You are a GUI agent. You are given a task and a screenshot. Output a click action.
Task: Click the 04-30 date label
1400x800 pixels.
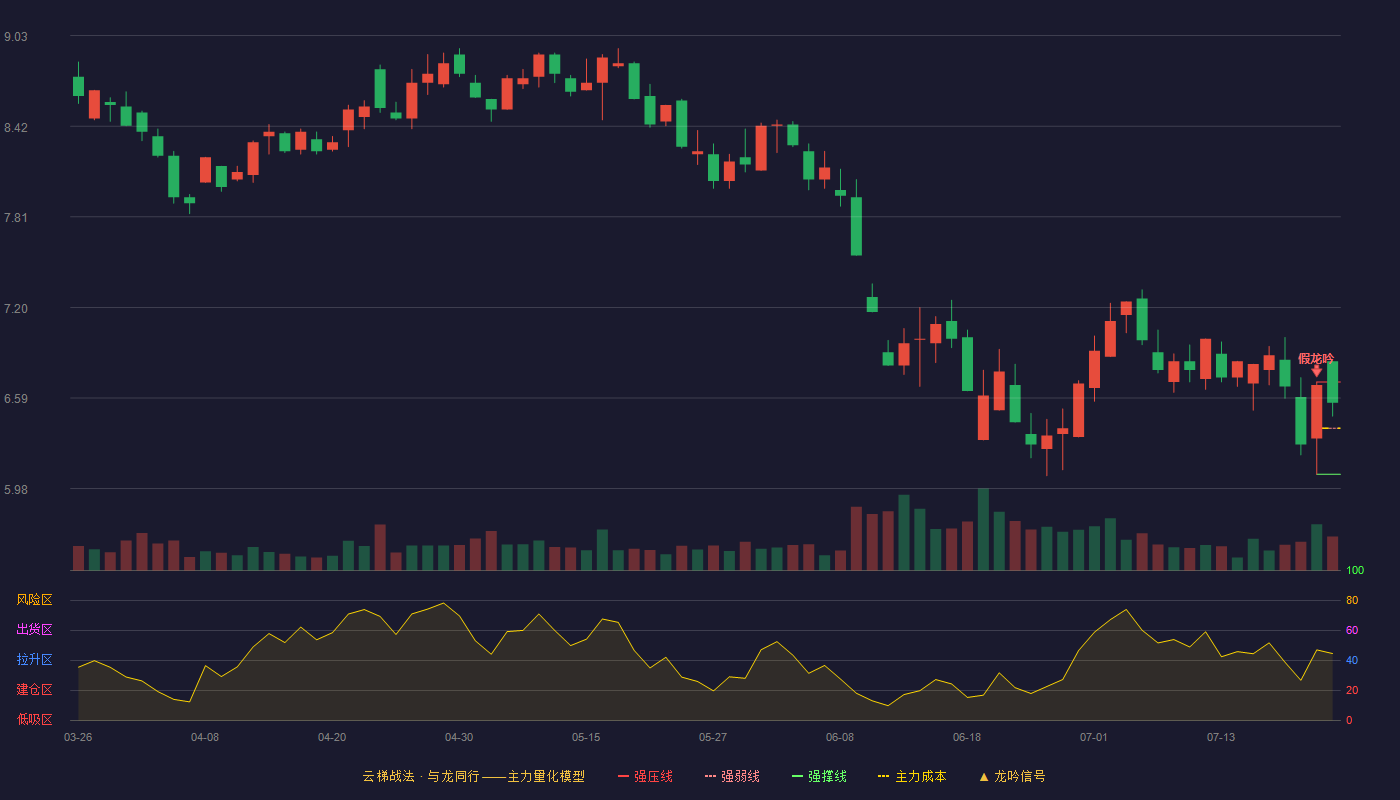459,737
